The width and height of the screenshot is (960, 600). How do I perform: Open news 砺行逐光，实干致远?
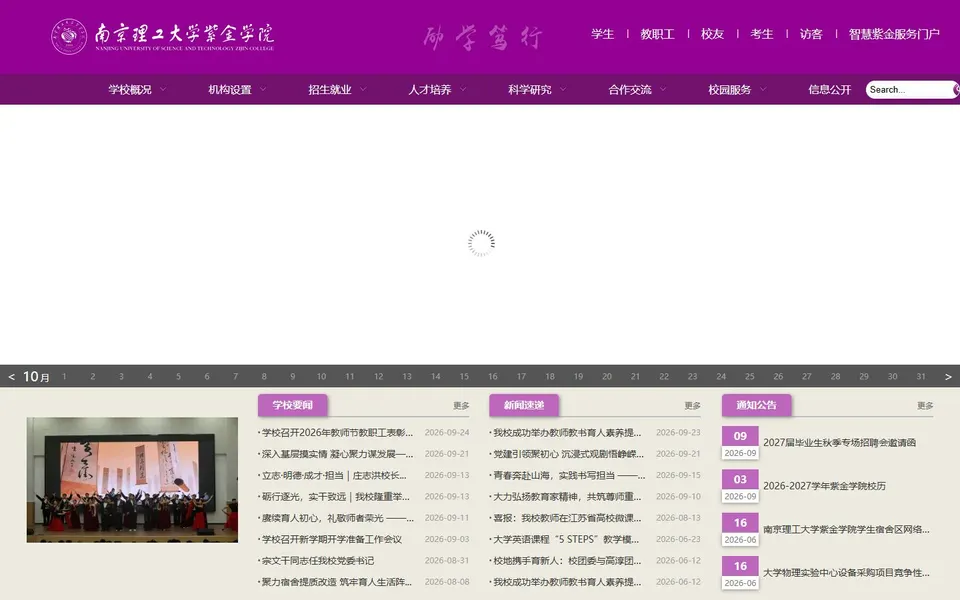coord(336,497)
